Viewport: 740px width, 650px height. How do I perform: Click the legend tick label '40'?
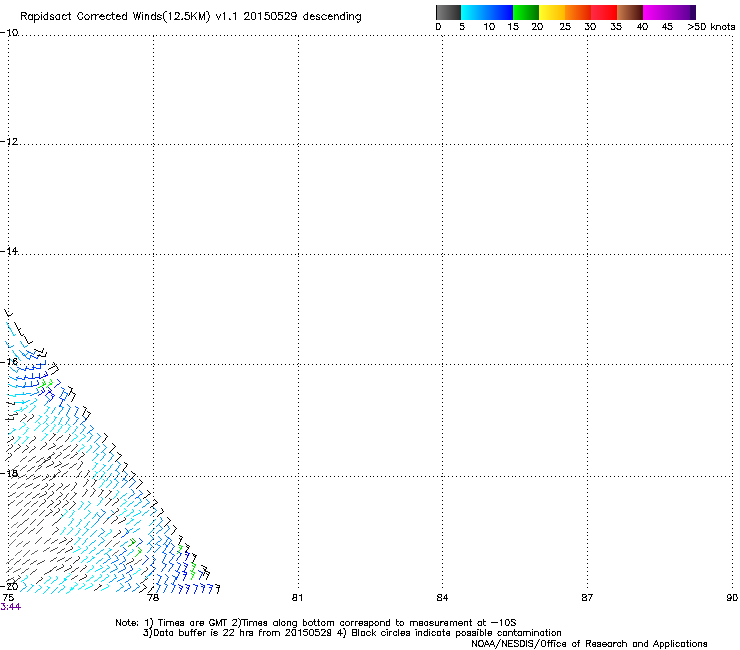pyautogui.click(x=642, y=27)
